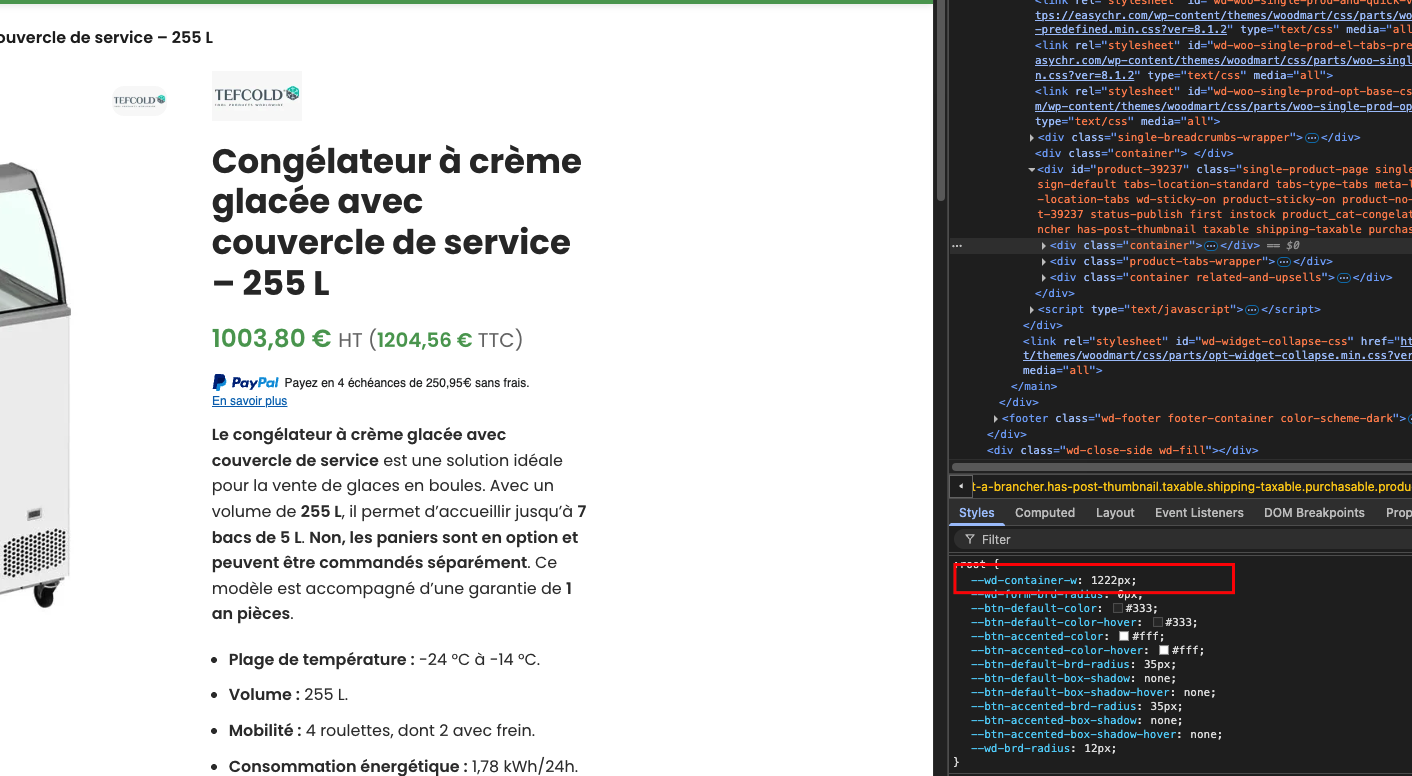Open color swatch for --btn-accented-color-hover
The height and width of the screenshot is (776, 1412).
point(1164,650)
